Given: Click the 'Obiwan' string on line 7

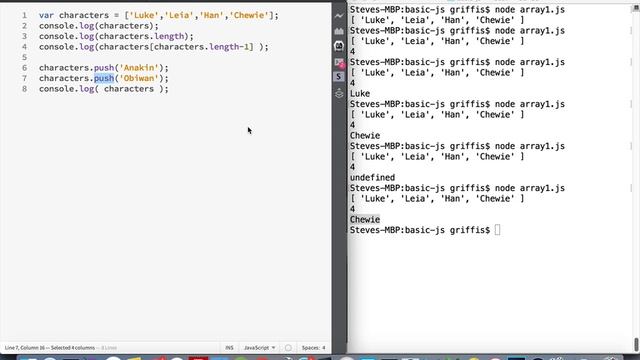Looking at the screenshot, I should (139, 78).
